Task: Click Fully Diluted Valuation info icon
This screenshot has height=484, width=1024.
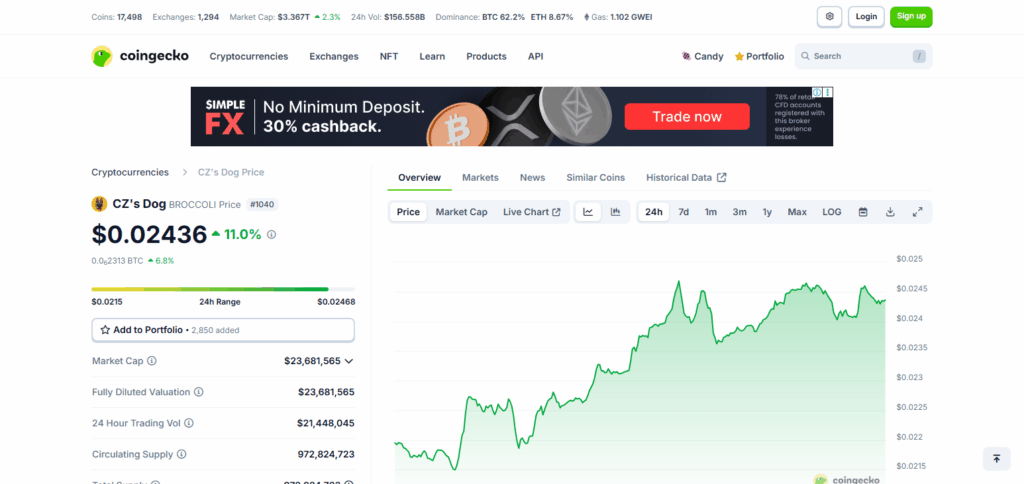Action: (x=199, y=392)
